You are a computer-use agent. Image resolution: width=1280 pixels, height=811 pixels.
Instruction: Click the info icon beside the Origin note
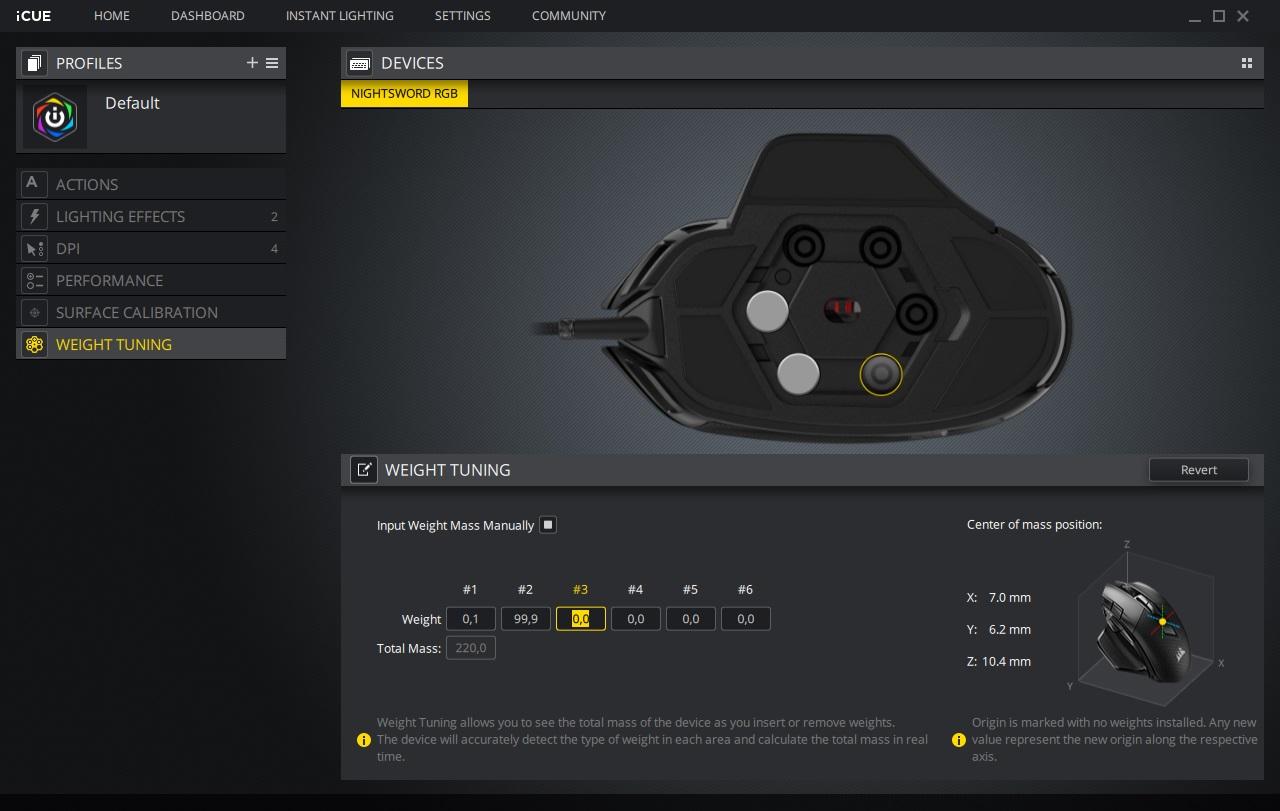(x=959, y=740)
